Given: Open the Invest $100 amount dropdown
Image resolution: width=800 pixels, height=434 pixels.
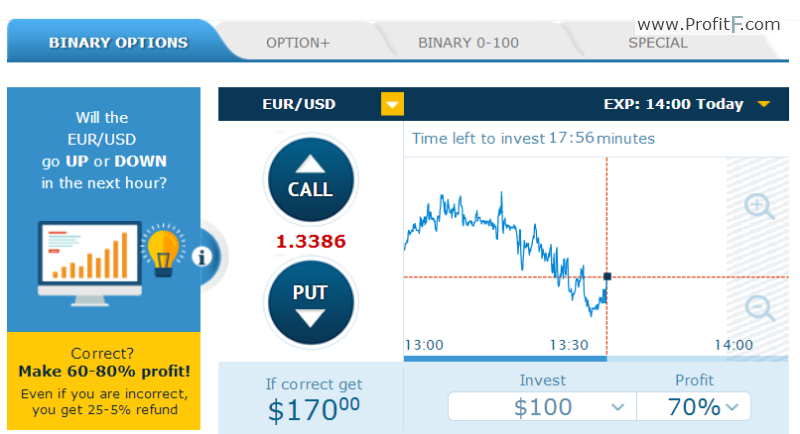Looking at the screenshot, I should tap(542, 406).
